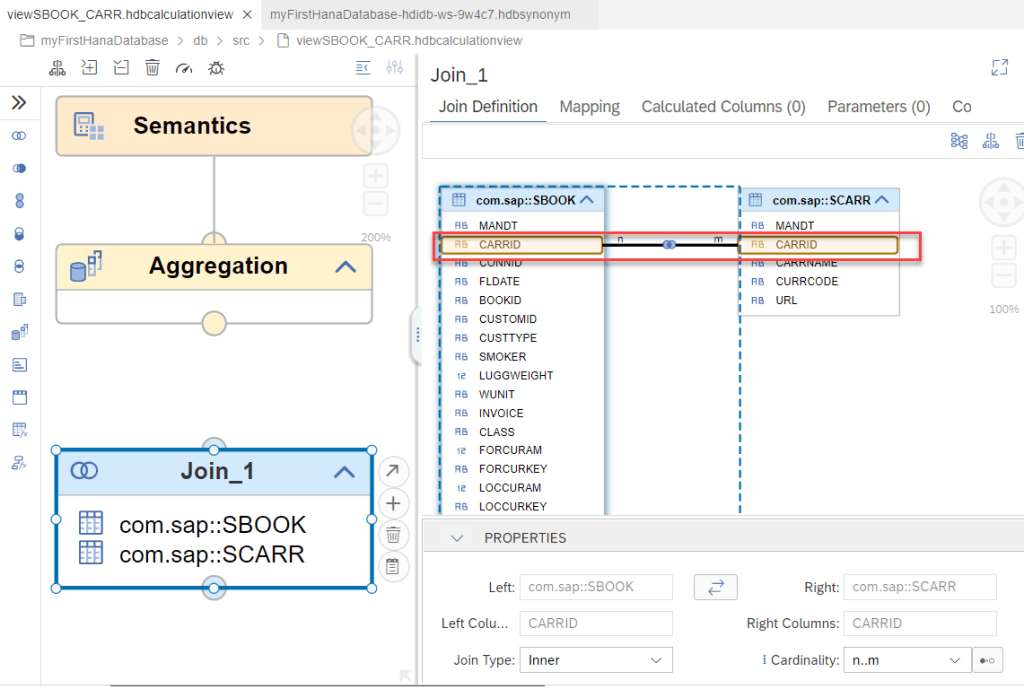
Task: Switch to the Mapping tab
Action: [589, 107]
